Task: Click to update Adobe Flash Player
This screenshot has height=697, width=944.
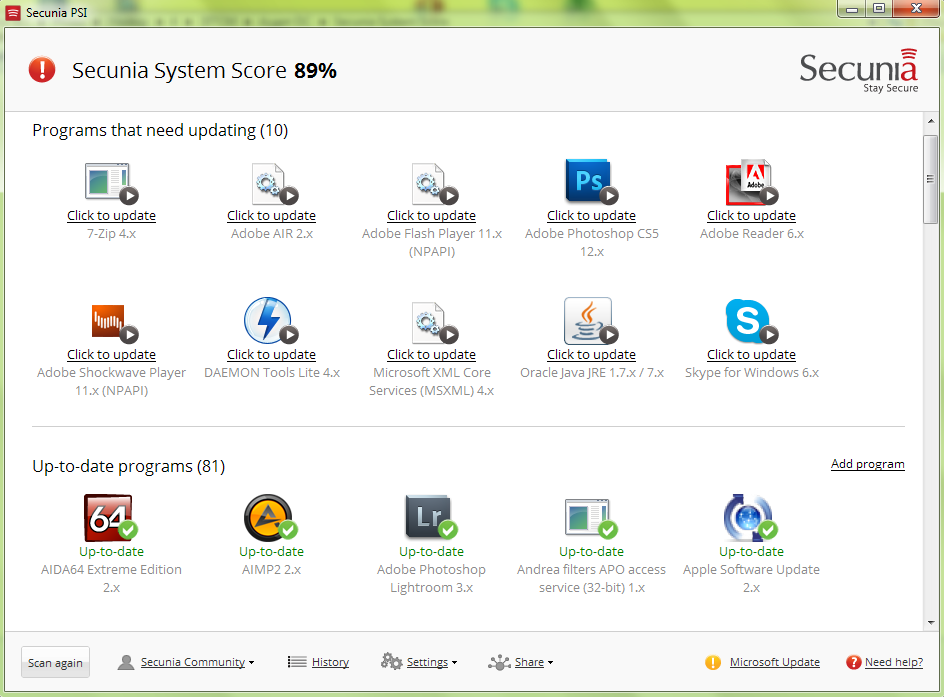Action: click(x=432, y=215)
